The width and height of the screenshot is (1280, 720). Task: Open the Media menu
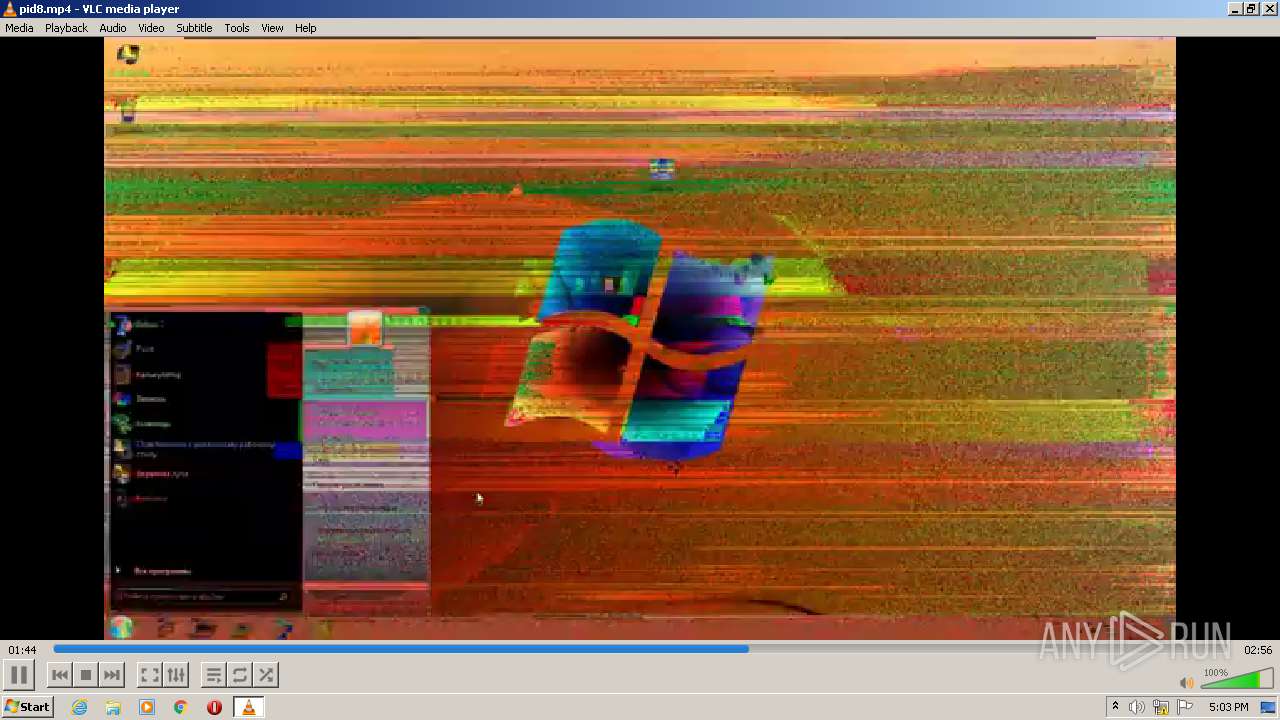[x=19, y=28]
